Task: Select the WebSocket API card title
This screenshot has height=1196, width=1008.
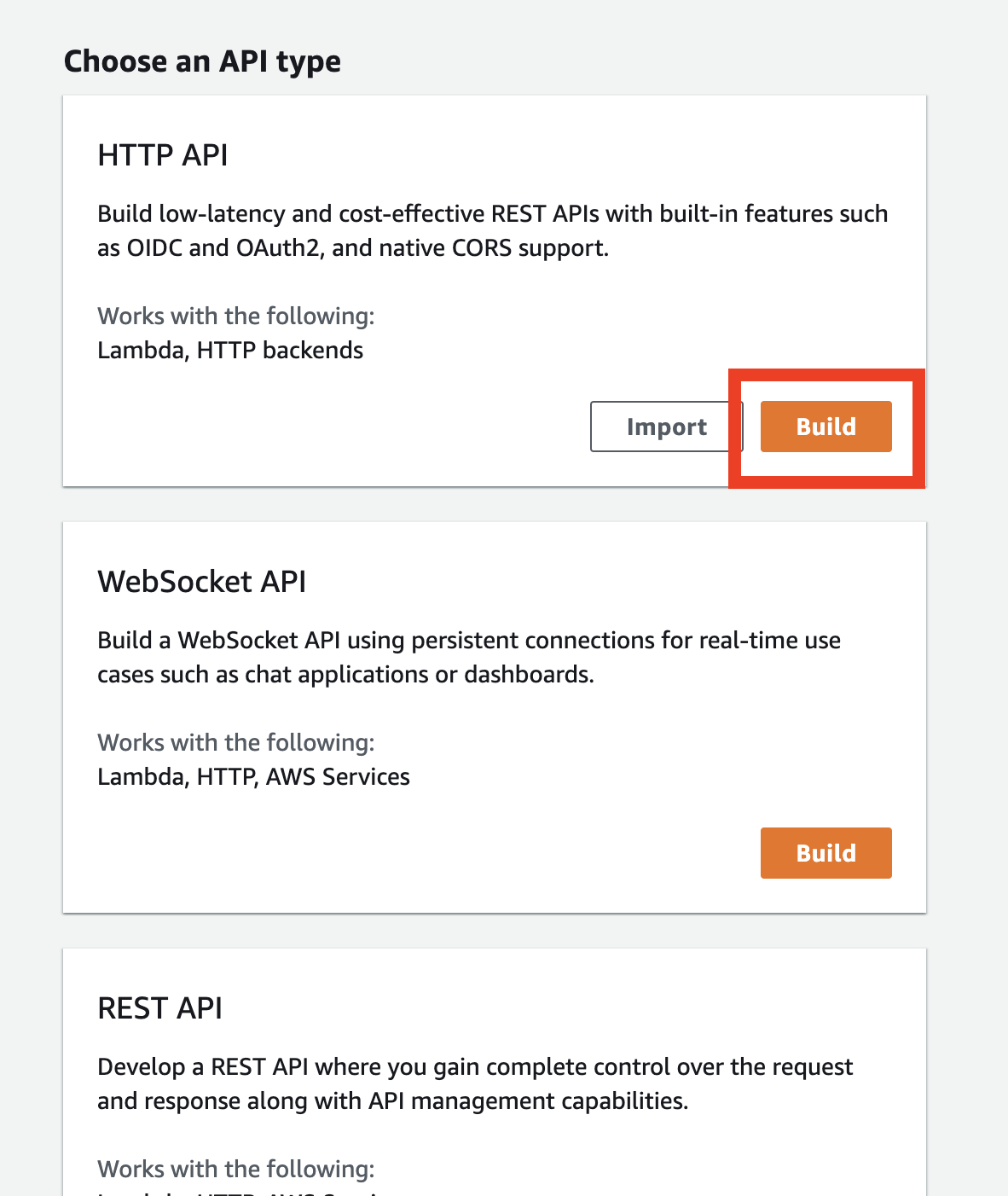Action: 202,582
